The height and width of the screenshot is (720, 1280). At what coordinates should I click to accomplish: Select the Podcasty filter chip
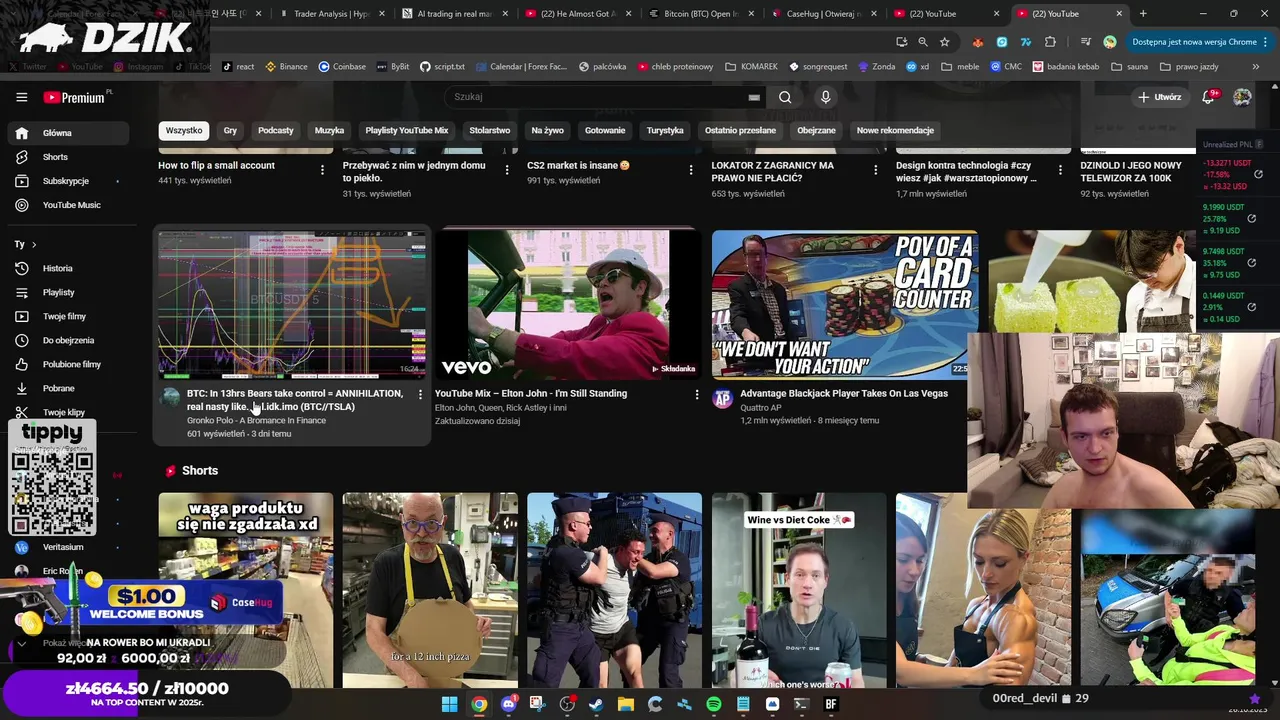pyautogui.click(x=276, y=130)
